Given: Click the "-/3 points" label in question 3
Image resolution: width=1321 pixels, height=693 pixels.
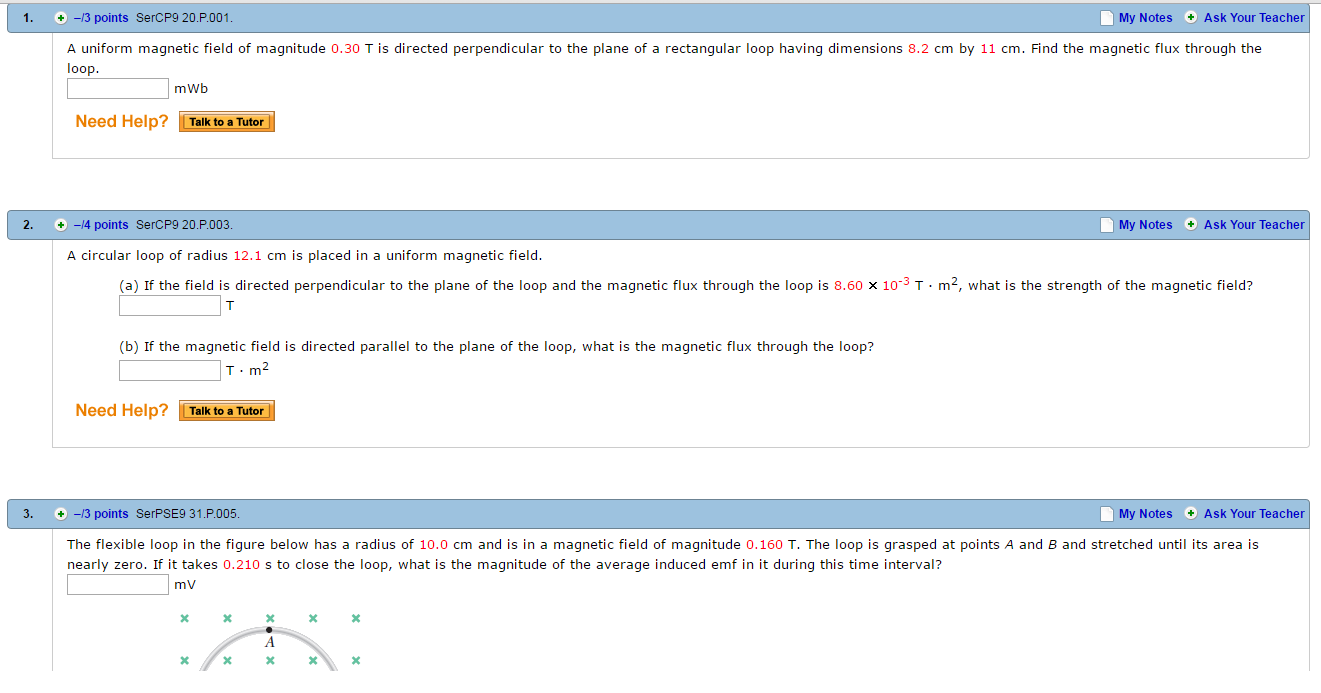Looking at the screenshot, I should [x=99, y=514].
